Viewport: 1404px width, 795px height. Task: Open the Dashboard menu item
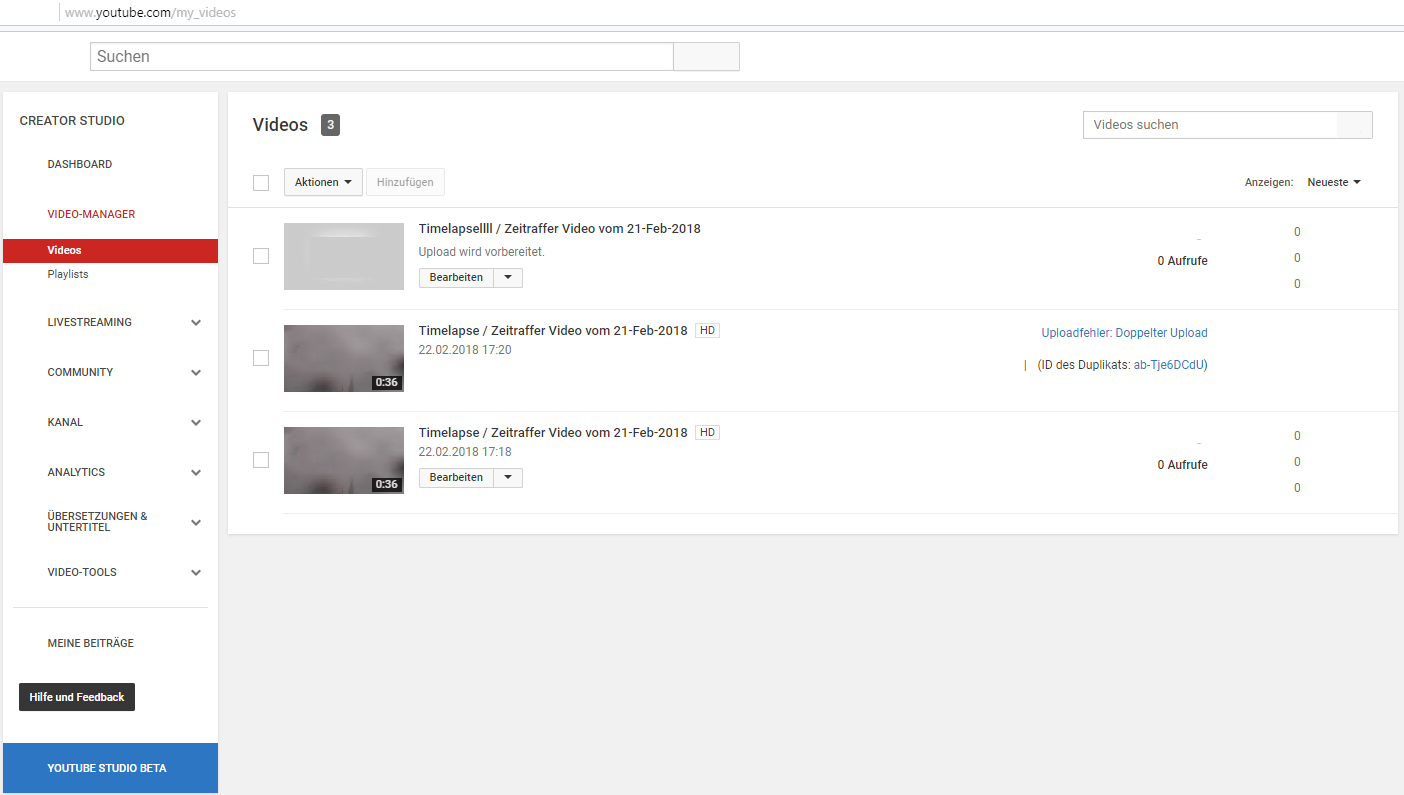(x=80, y=164)
